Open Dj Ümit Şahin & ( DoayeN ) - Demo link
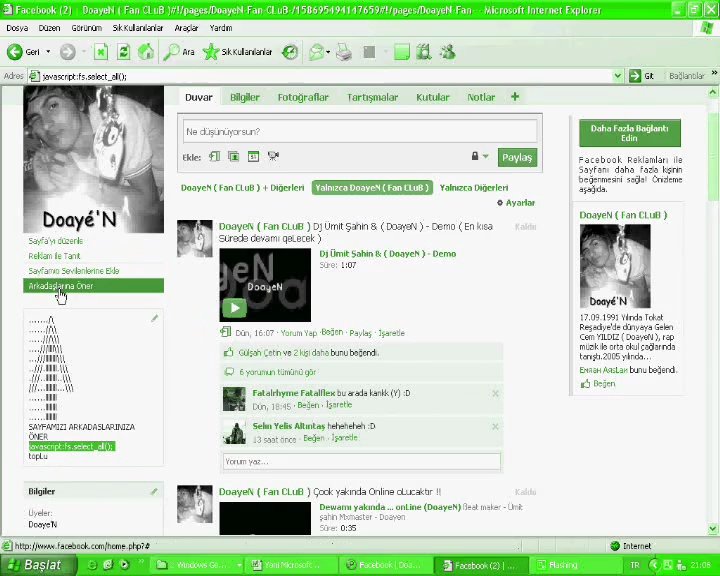 (388, 254)
